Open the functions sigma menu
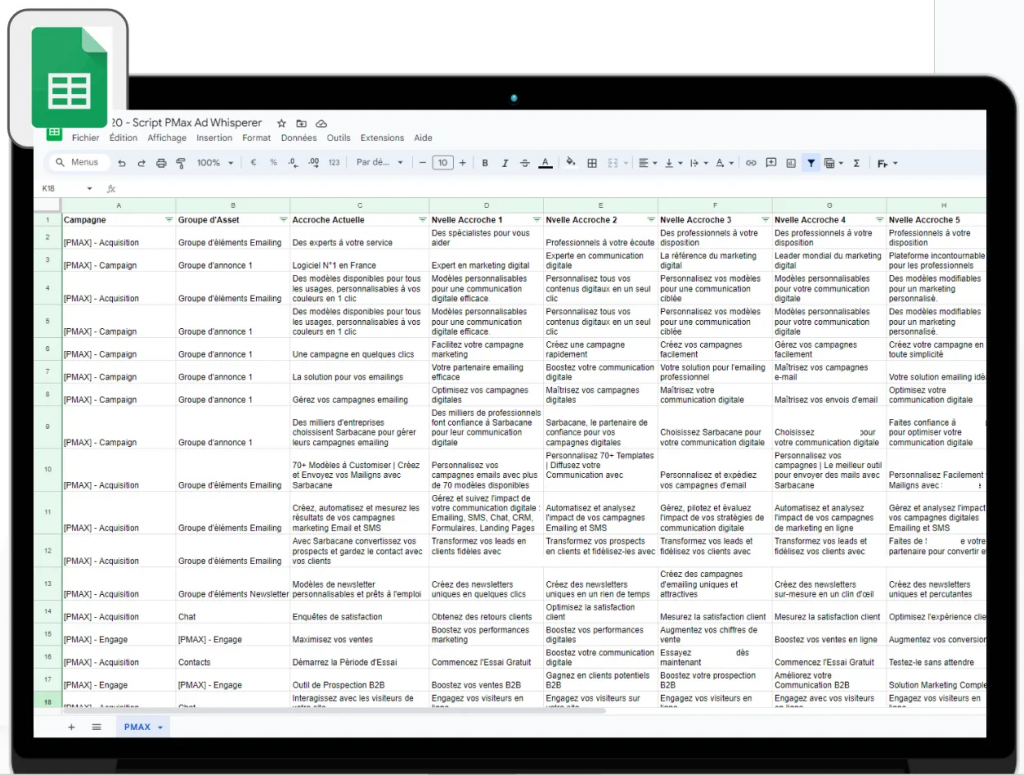The image size is (1024, 775). (857, 163)
